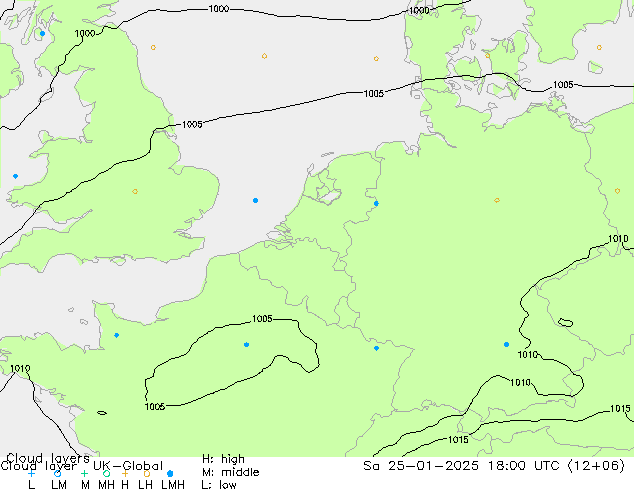This screenshot has height=490, width=634.
Task: Select the orange North Sea marker nearest Denmark's west coast
Action: pyautogui.click(x=376, y=59)
